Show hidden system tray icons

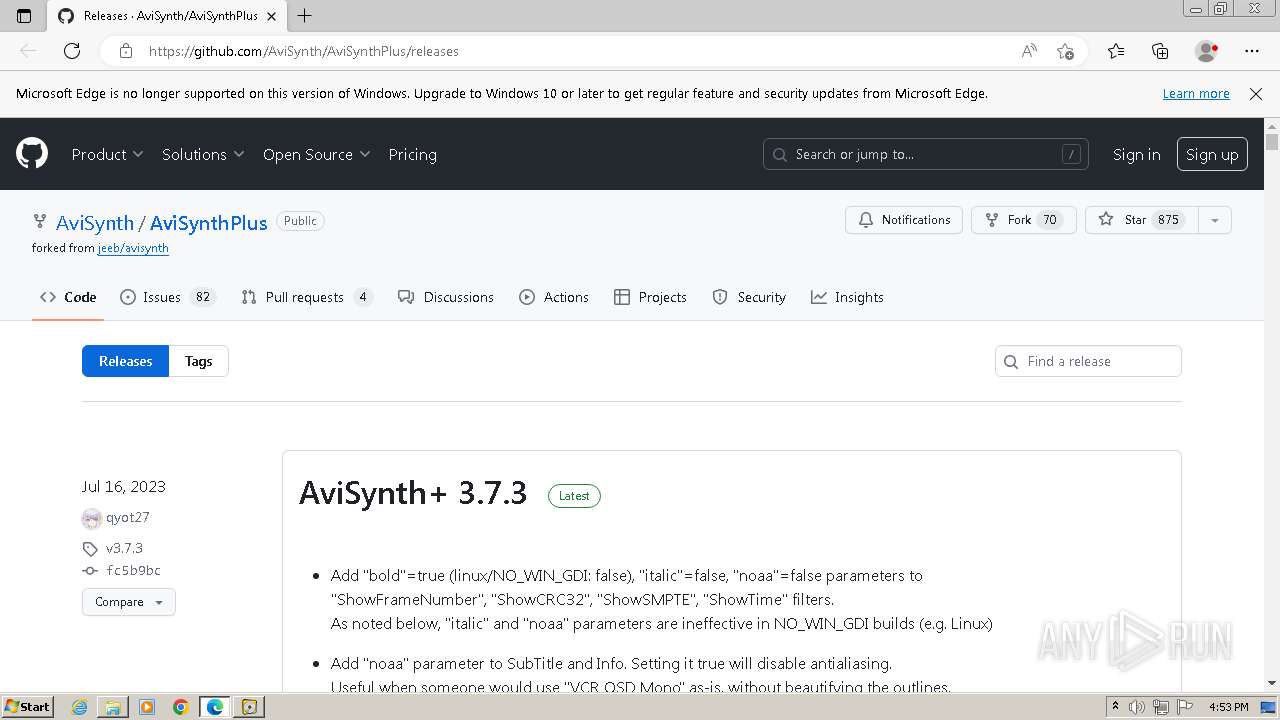[x=1118, y=707]
